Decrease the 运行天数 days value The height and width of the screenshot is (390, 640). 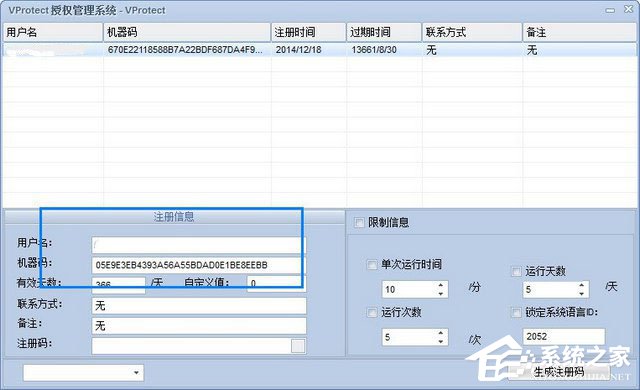click(581, 294)
